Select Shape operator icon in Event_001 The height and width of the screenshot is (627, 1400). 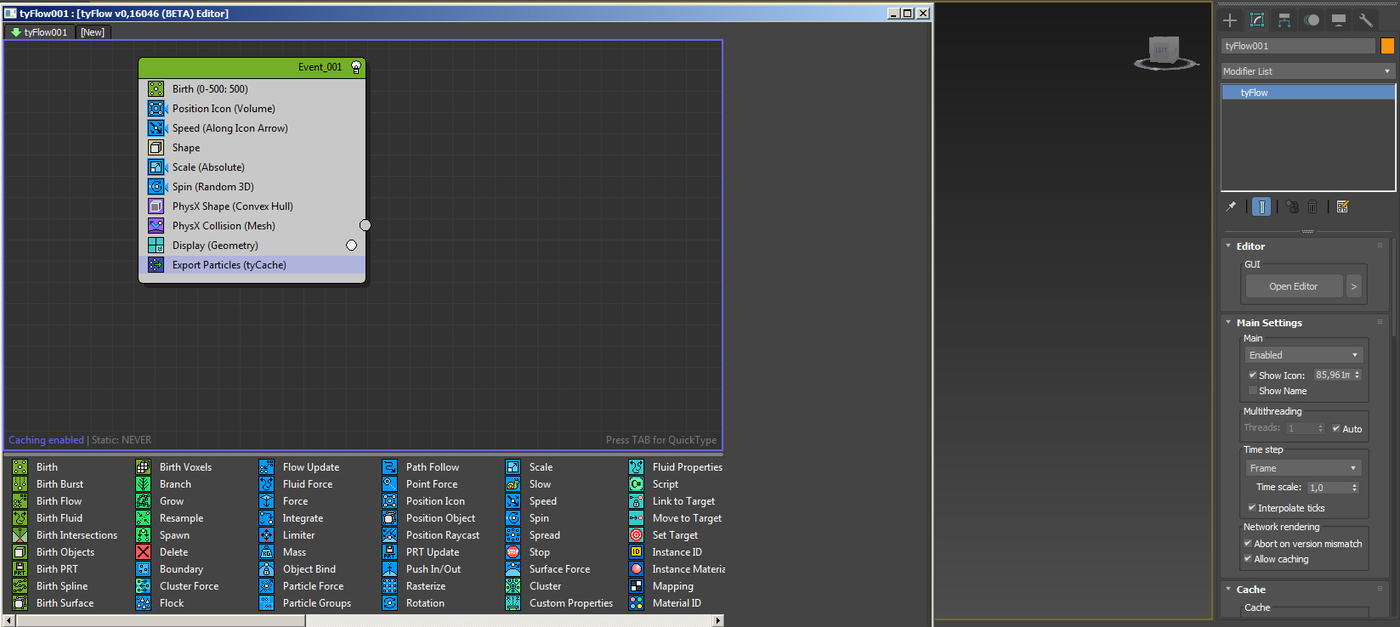(x=156, y=147)
